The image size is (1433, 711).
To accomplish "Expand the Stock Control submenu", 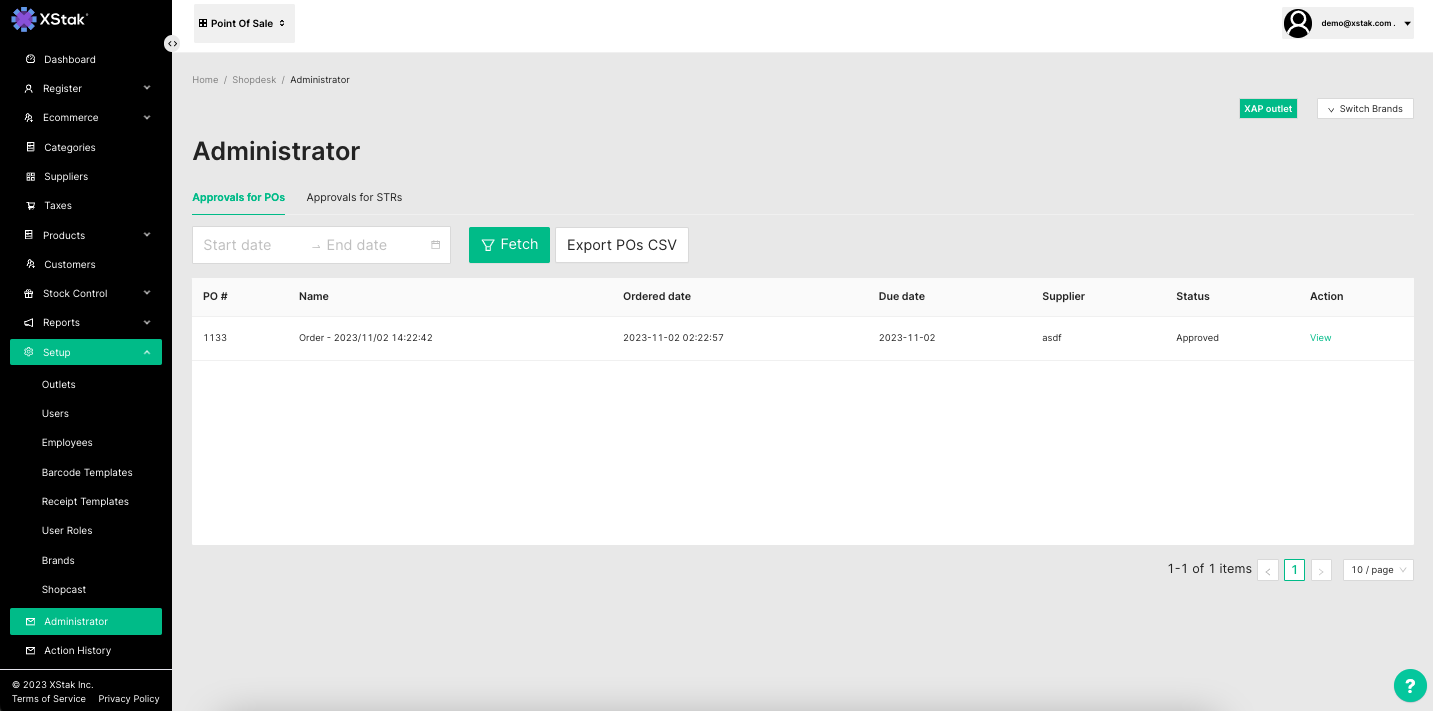I will pos(147,293).
